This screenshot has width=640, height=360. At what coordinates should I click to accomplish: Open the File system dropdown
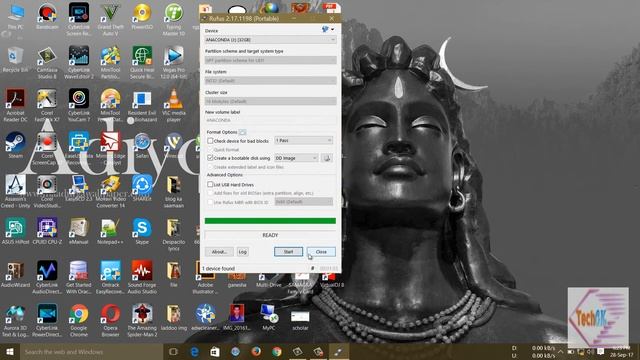point(270,80)
